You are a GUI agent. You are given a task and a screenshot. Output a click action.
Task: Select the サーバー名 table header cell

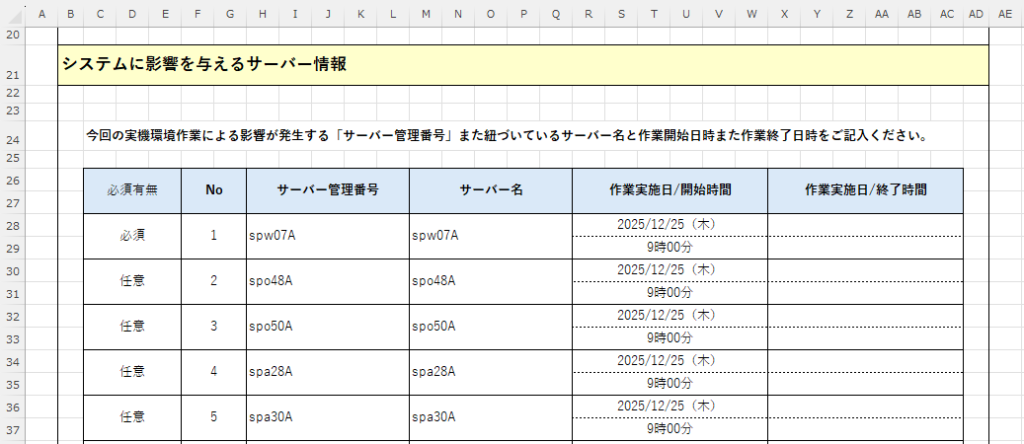coord(490,190)
